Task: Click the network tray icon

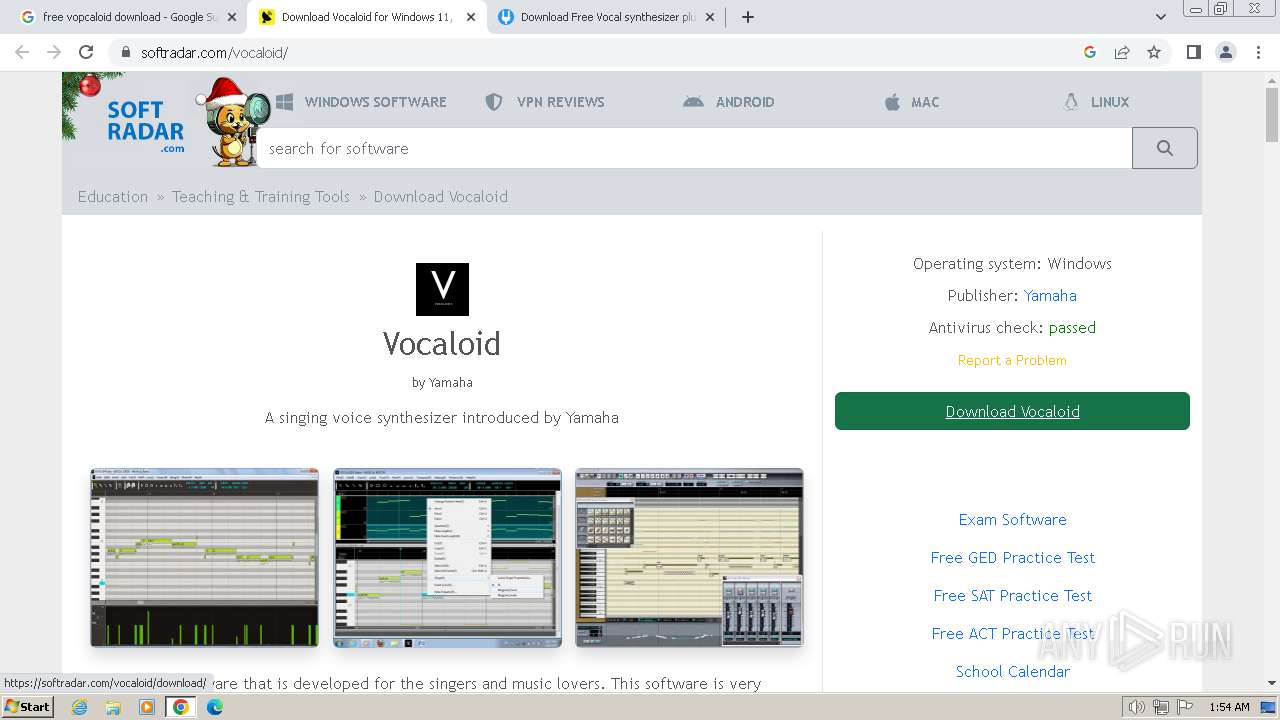Action: click(1161, 707)
